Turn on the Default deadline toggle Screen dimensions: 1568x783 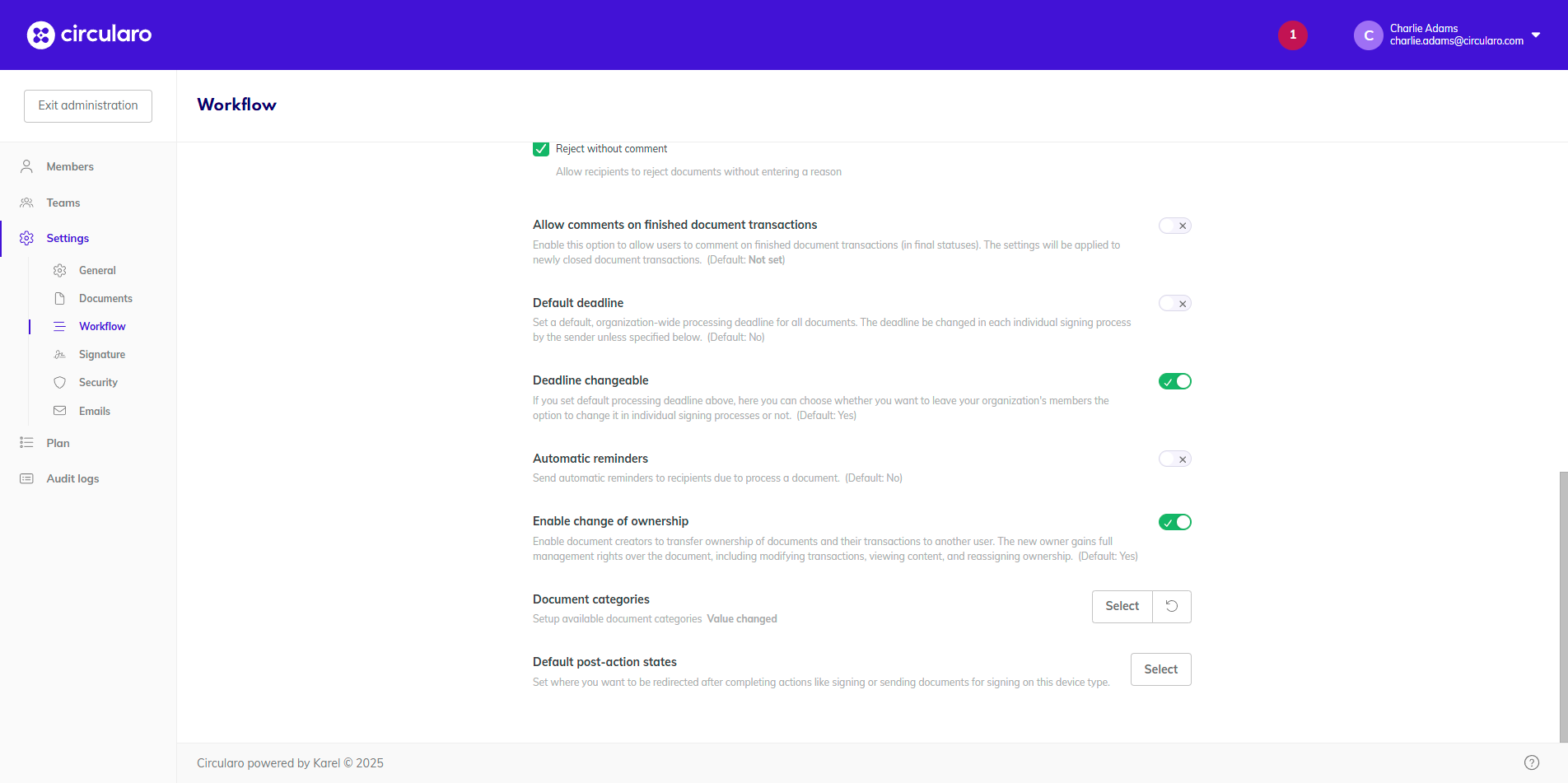(1174, 303)
